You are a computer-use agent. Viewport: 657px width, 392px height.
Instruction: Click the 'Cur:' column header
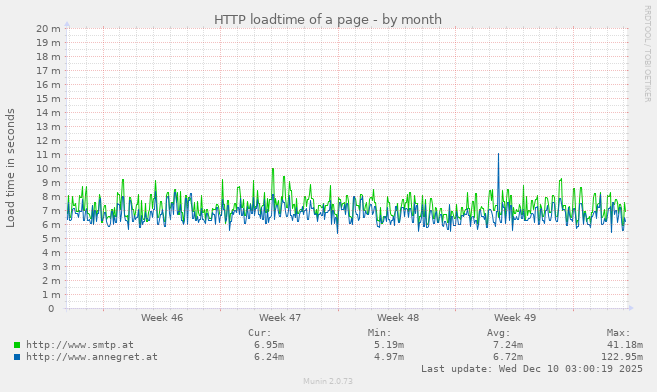[x=260, y=333]
